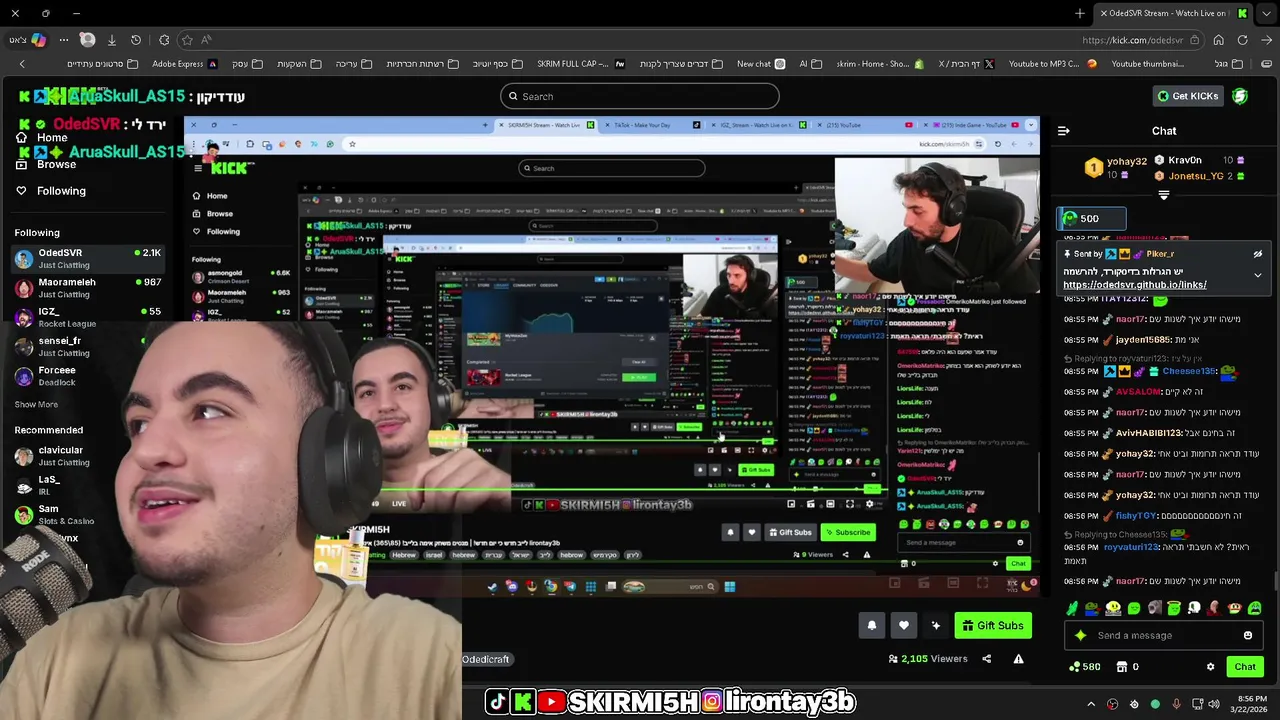The height and width of the screenshot is (720, 1280).
Task: Collapse the chat panel via arrow icon
Action: click(x=1064, y=131)
